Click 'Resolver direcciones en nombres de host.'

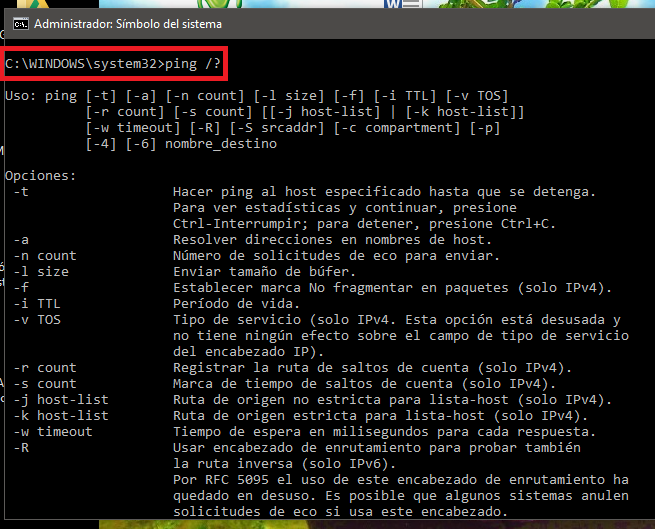[x=333, y=240]
